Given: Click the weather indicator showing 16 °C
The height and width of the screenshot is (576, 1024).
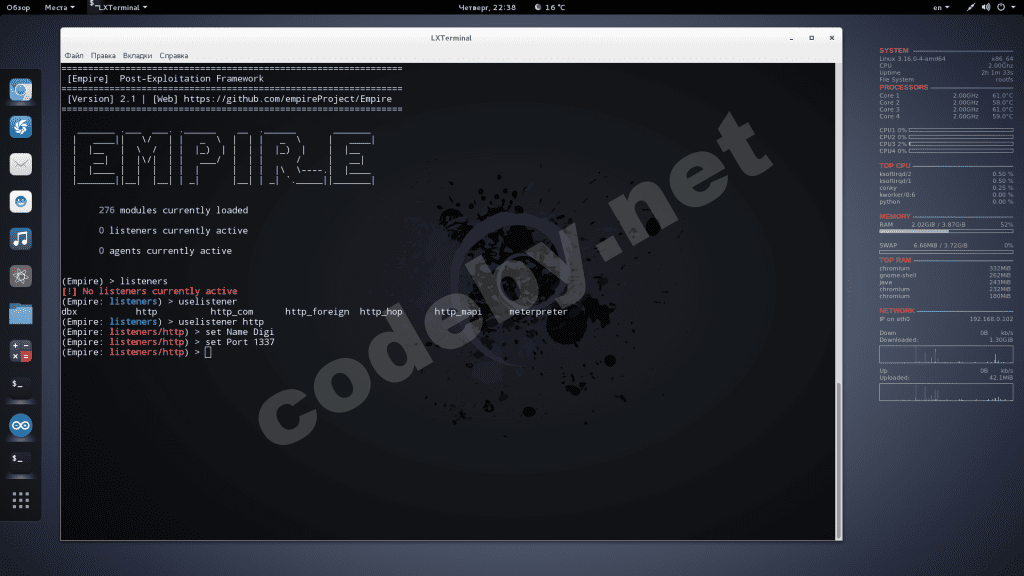Looking at the screenshot, I should 550,7.
